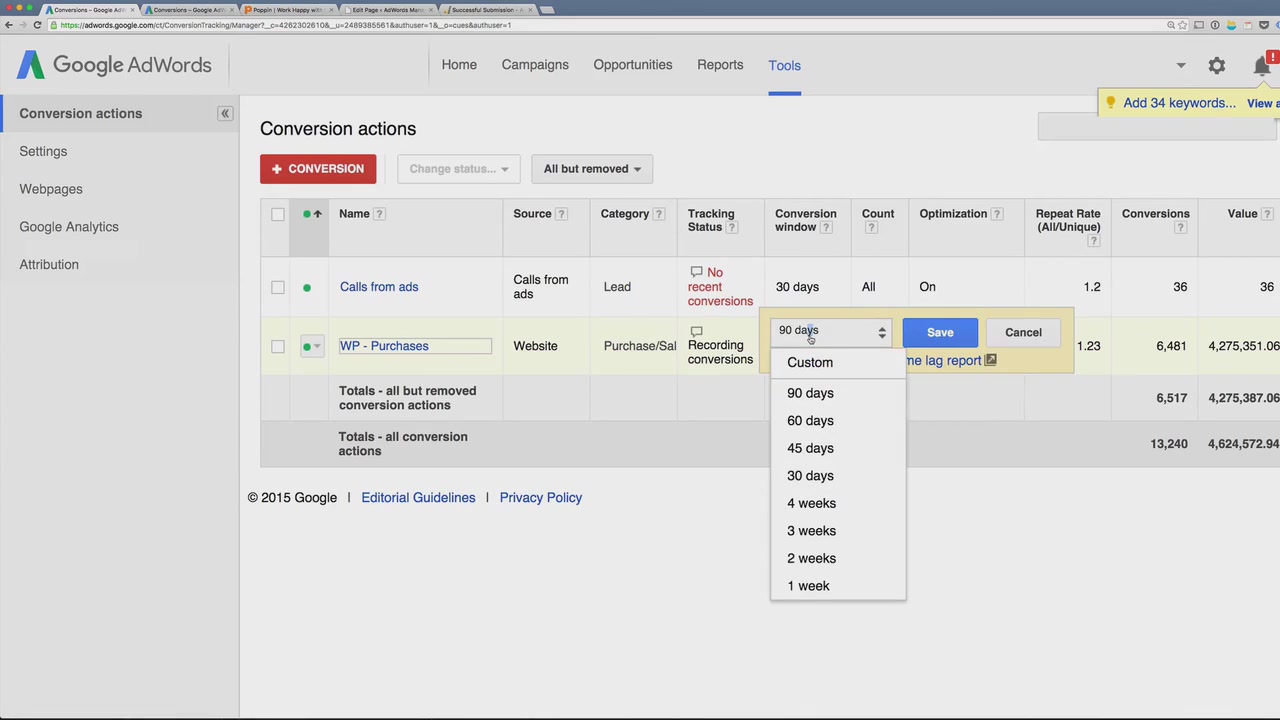Toggle the select-all header checkbox
The image size is (1280, 720).
click(x=278, y=214)
